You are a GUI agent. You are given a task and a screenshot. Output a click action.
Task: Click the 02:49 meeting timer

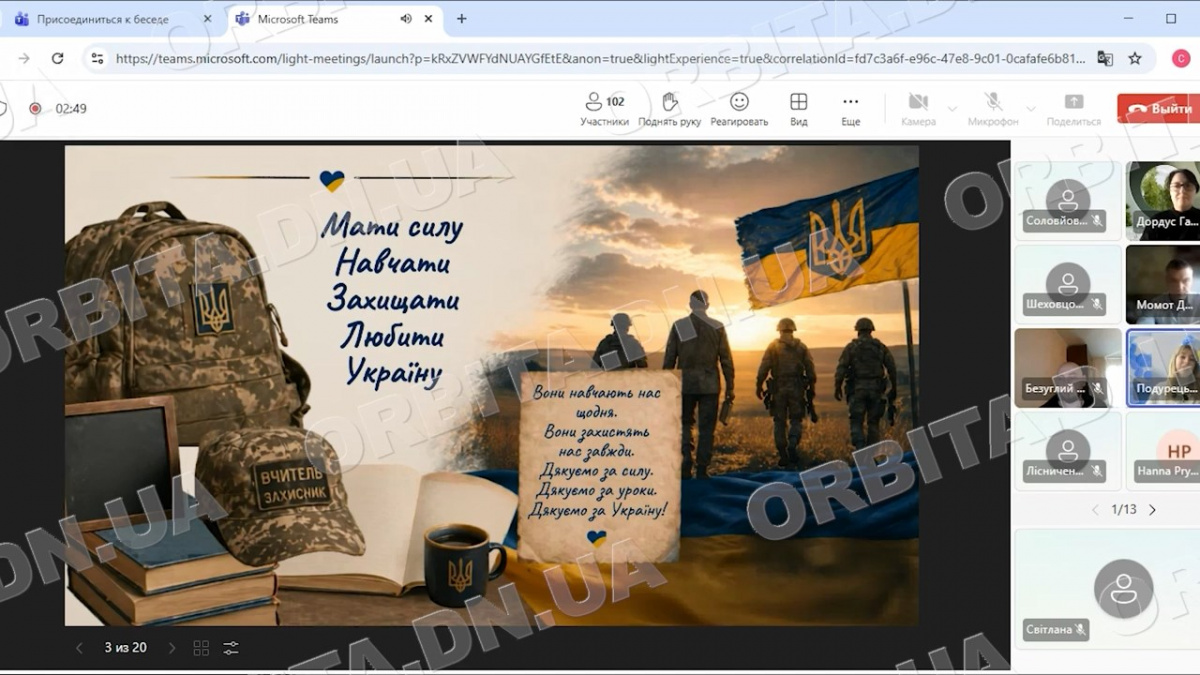coord(71,108)
